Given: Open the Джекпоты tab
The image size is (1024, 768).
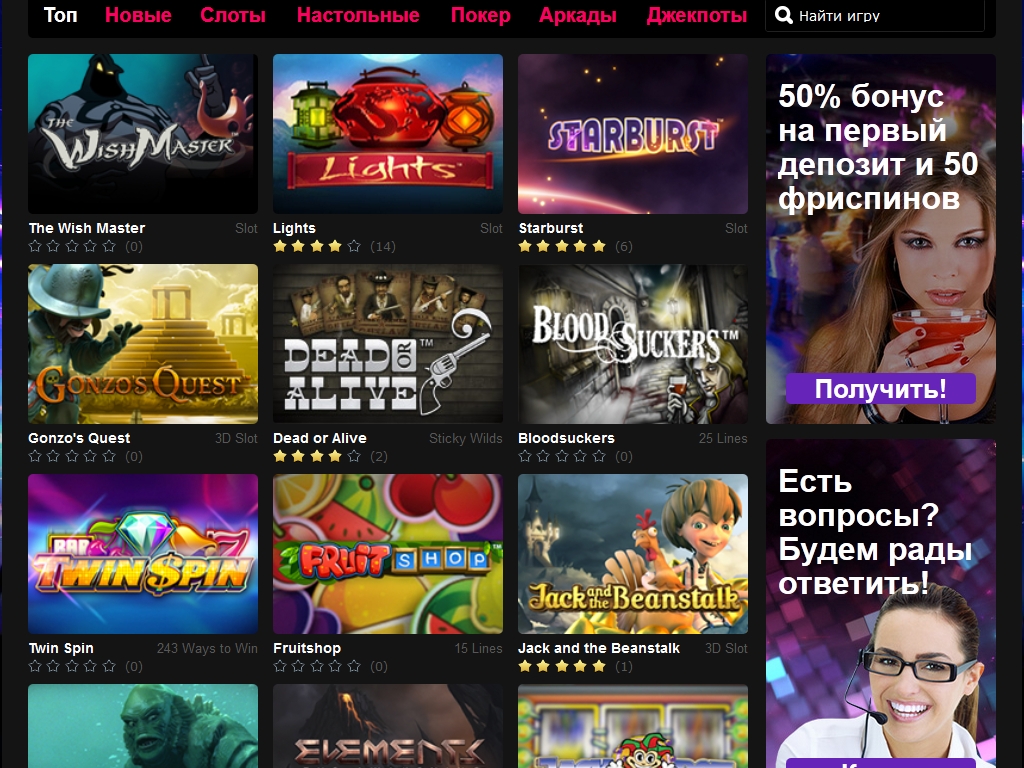Looking at the screenshot, I should pos(696,14).
